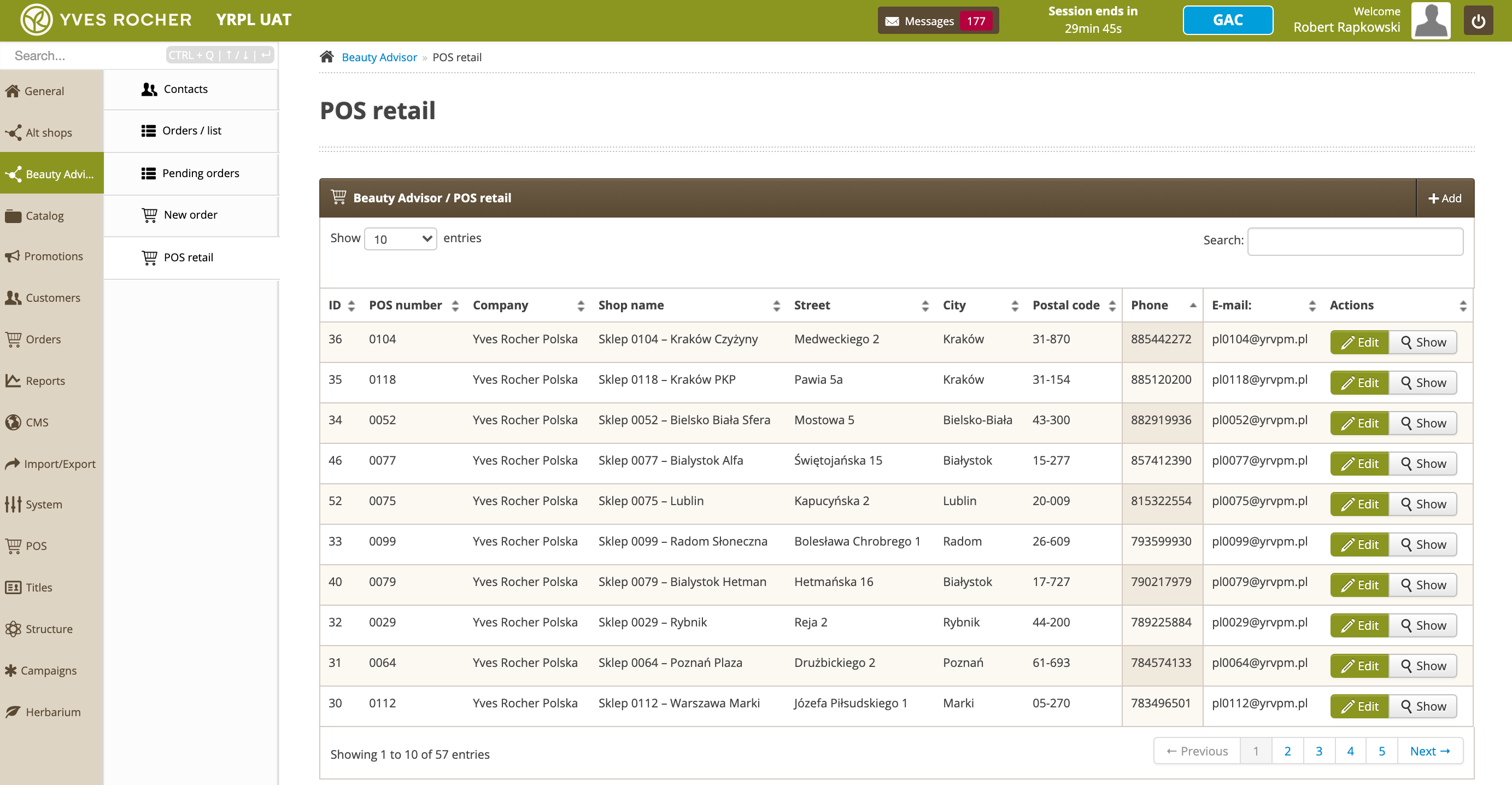Edit POS 0029 Rybnik row
This screenshot has height=785, width=1512.
(x=1359, y=626)
